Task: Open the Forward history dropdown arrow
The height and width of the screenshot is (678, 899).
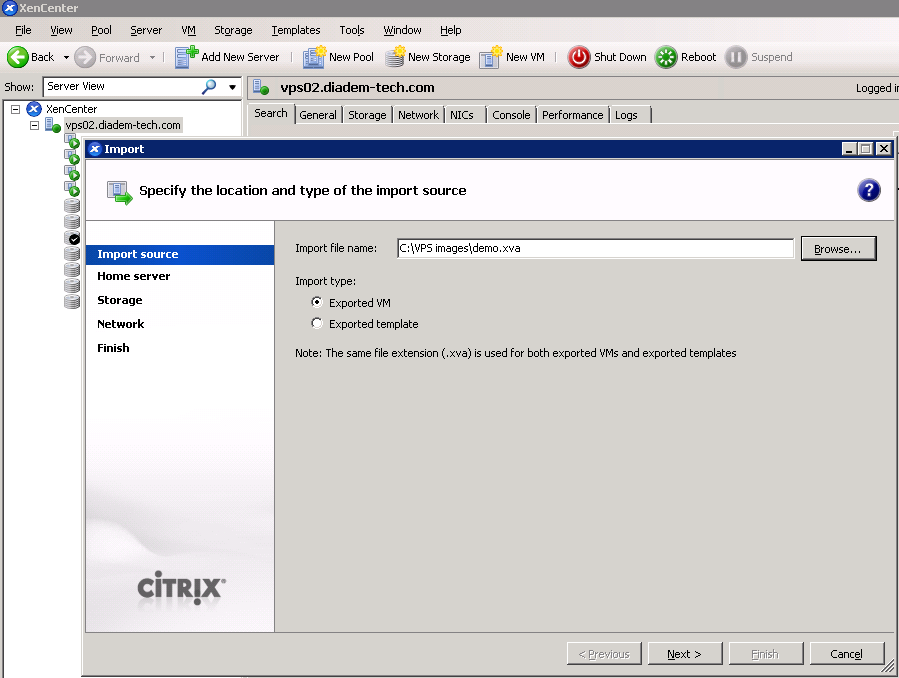Action: 152,57
